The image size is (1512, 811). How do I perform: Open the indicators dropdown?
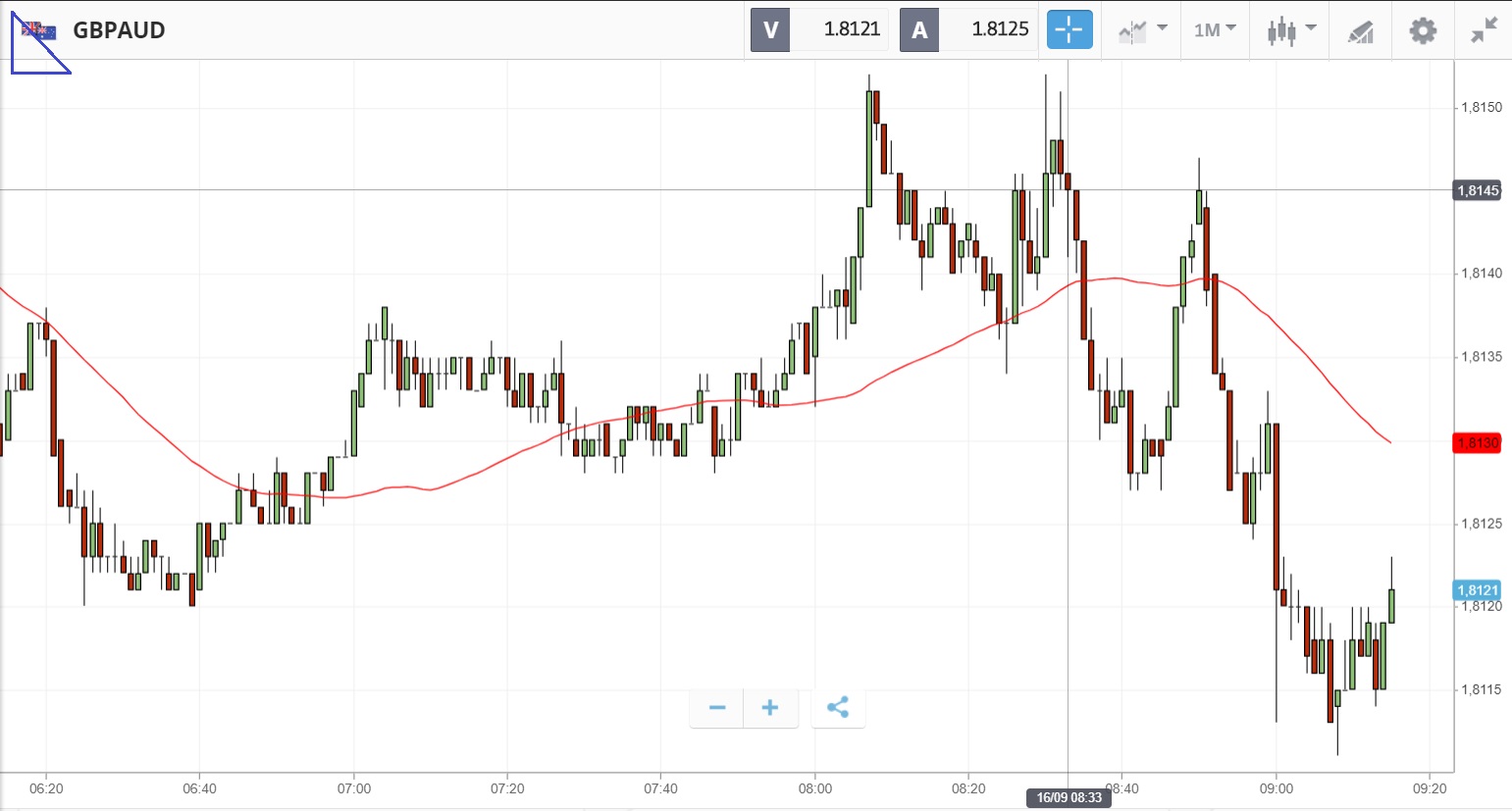coord(1142,30)
